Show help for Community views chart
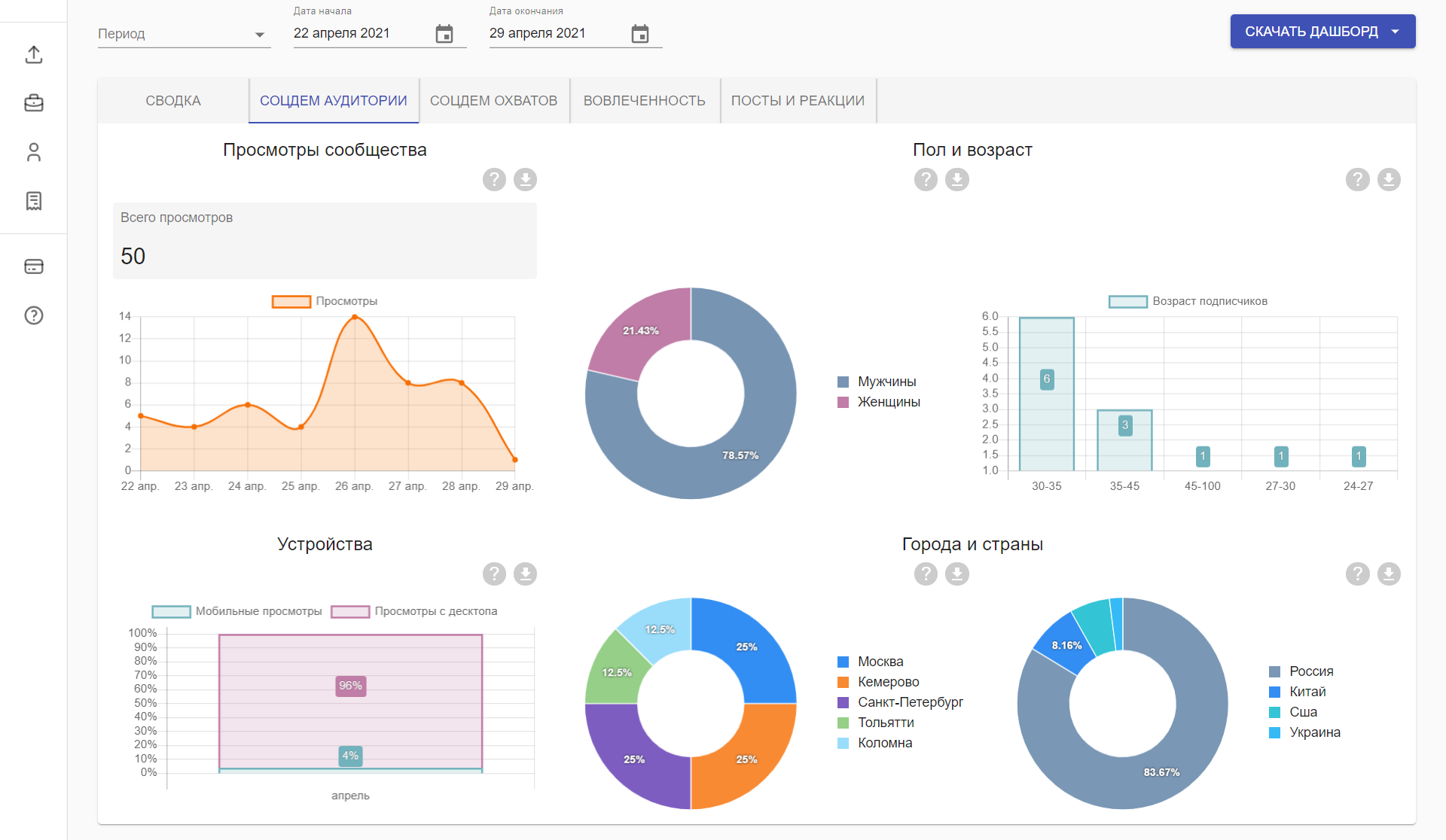The image size is (1446, 840). [494, 179]
